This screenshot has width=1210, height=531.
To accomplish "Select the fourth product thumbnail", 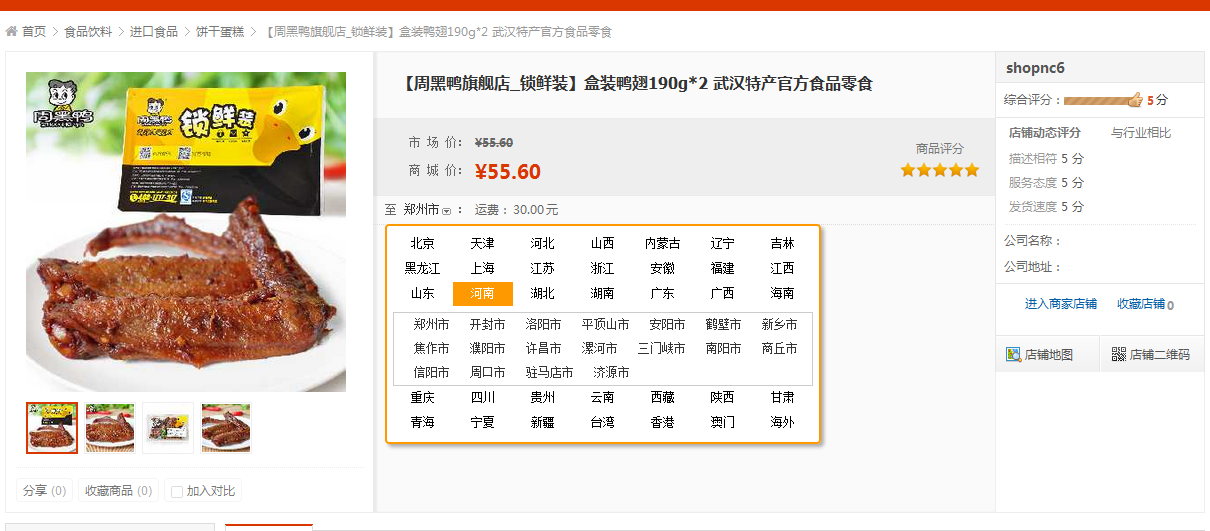I will point(226,428).
